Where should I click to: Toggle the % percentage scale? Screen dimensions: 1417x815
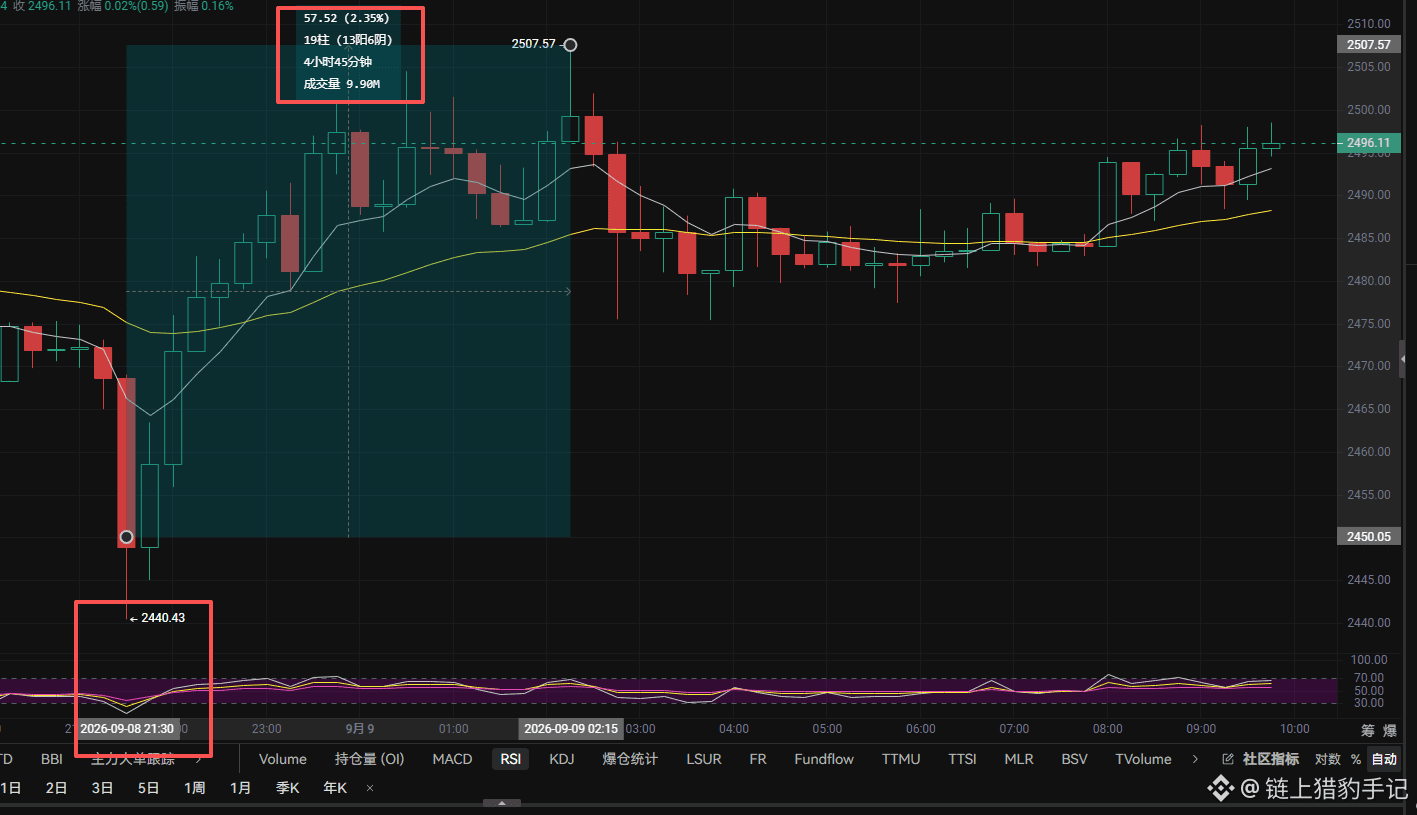[1356, 759]
